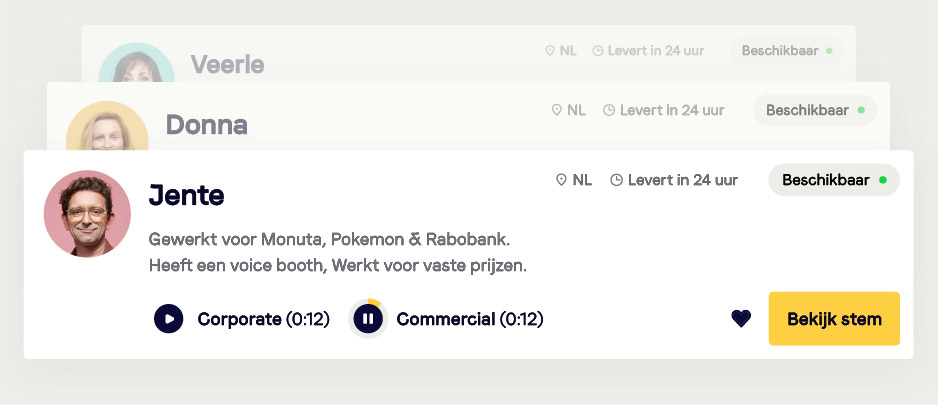Select Donna's voice card name
Screen dimensions: 938x405
coord(206,125)
